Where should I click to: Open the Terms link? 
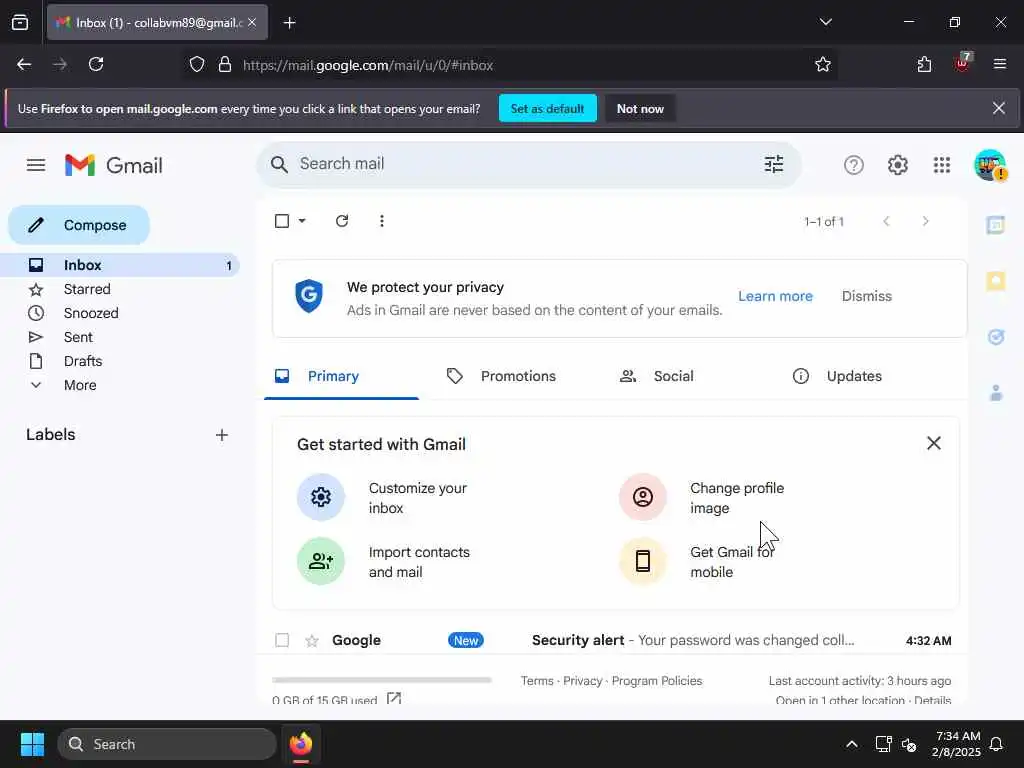pos(537,680)
